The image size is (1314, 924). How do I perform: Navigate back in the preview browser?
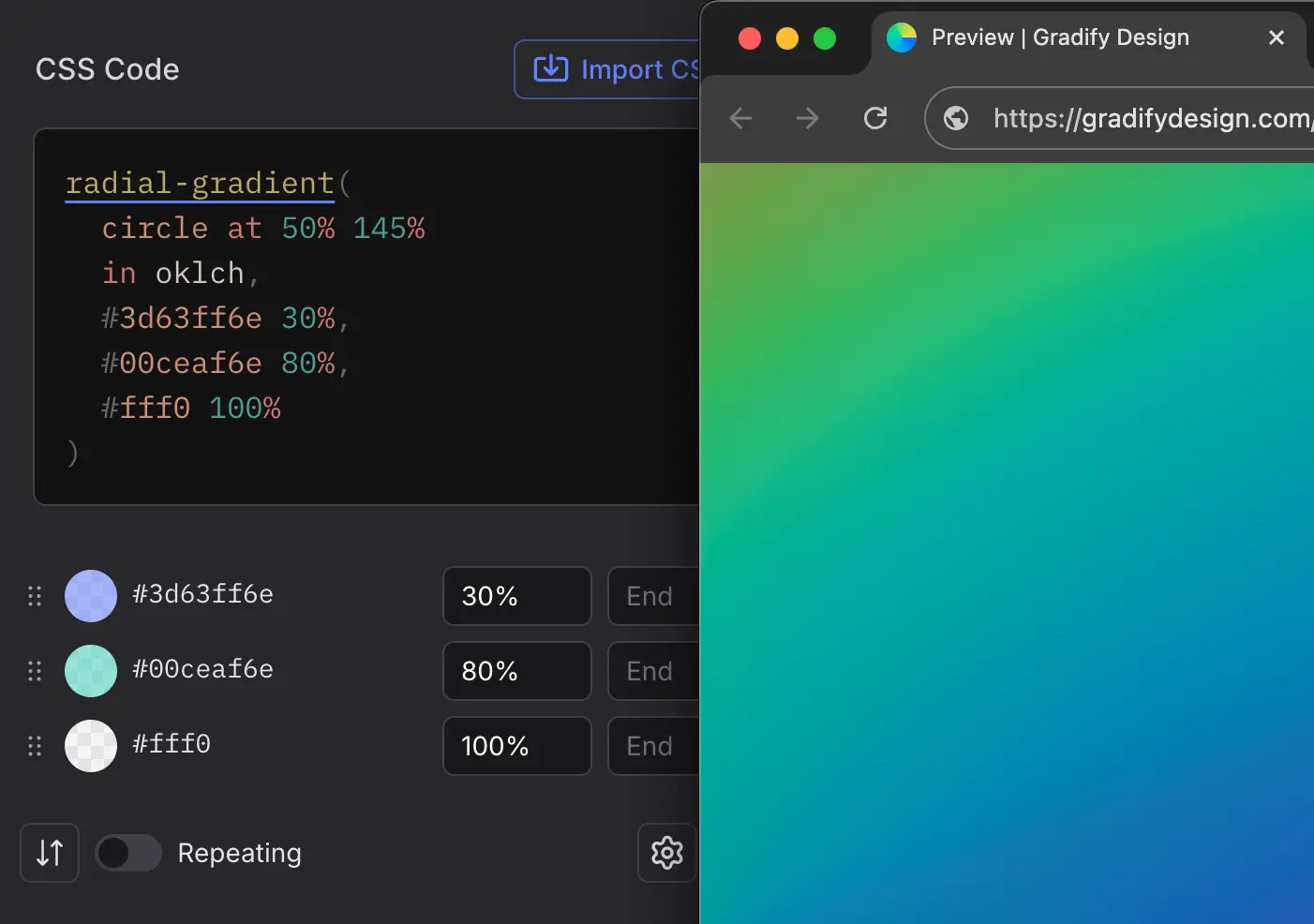coord(739,118)
